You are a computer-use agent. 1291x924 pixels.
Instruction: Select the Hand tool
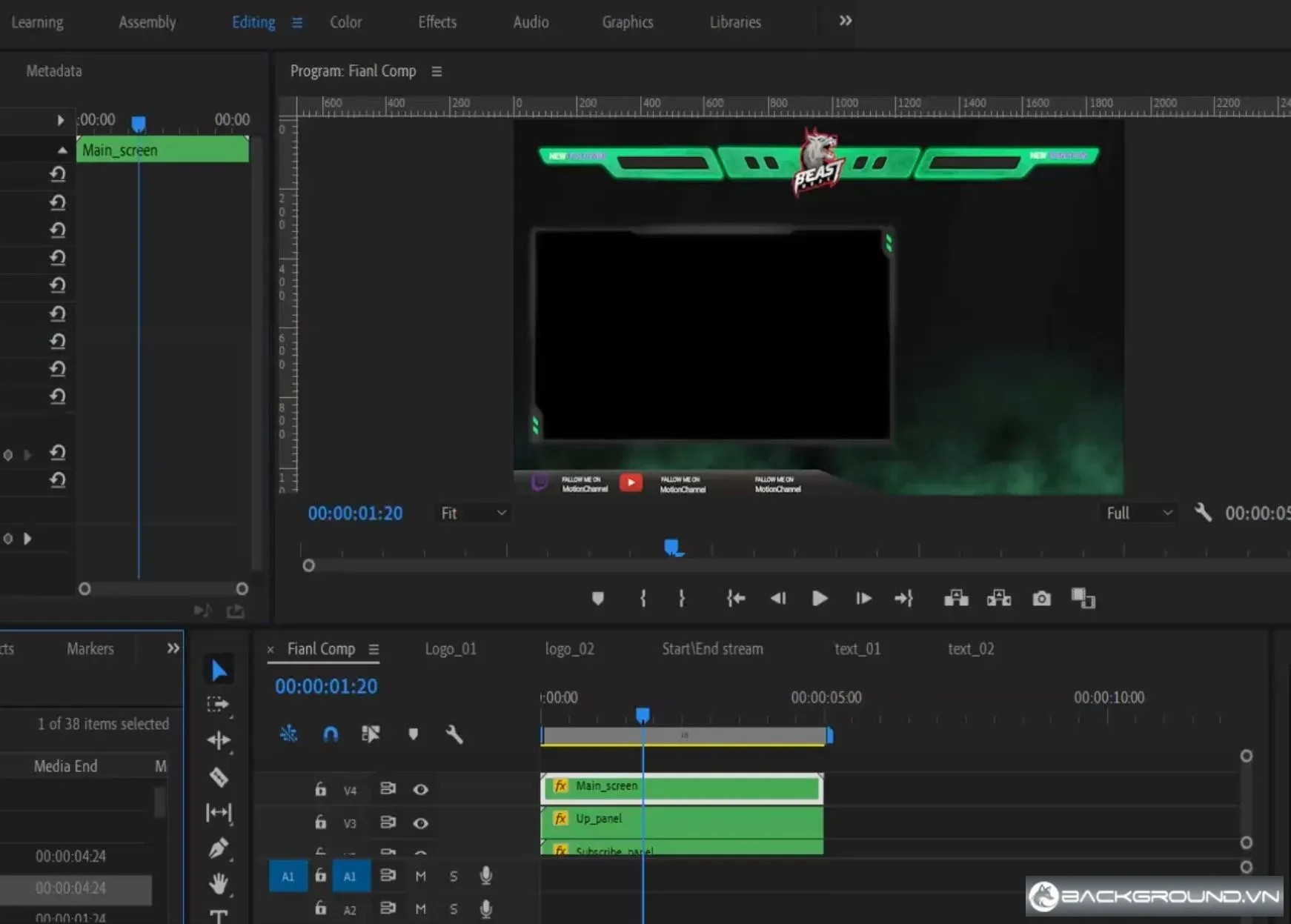point(219,883)
